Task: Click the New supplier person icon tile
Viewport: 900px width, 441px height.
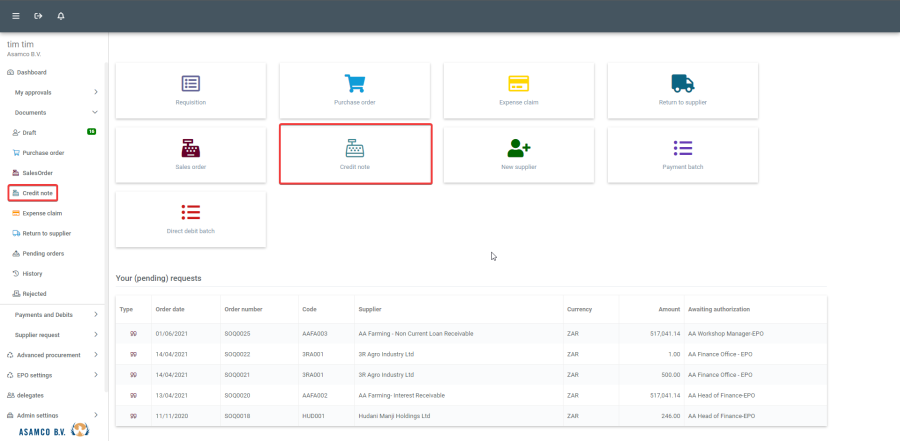Action: (x=518, y=154)
